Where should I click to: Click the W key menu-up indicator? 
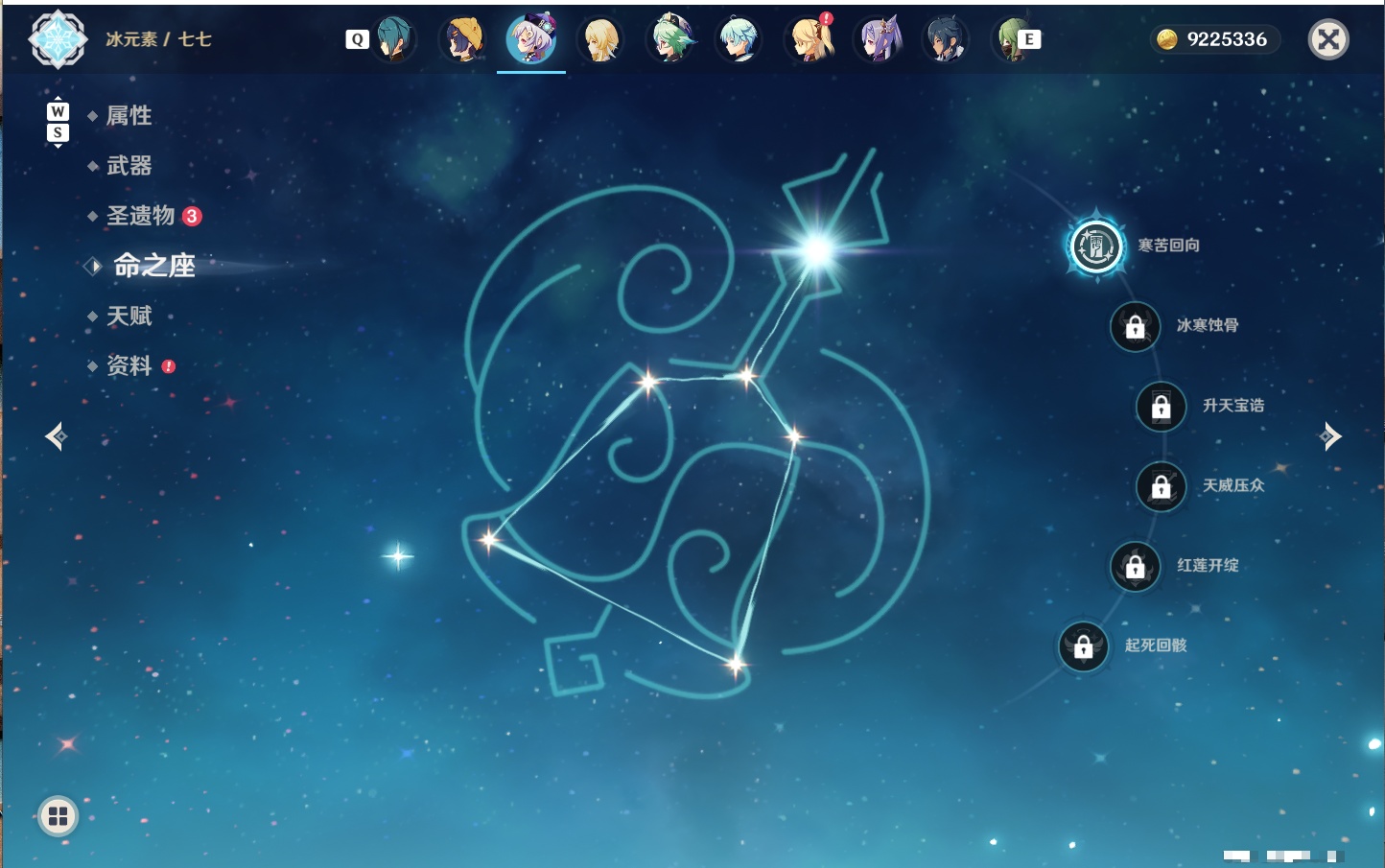pyautogui.click(x=58, y=110)
